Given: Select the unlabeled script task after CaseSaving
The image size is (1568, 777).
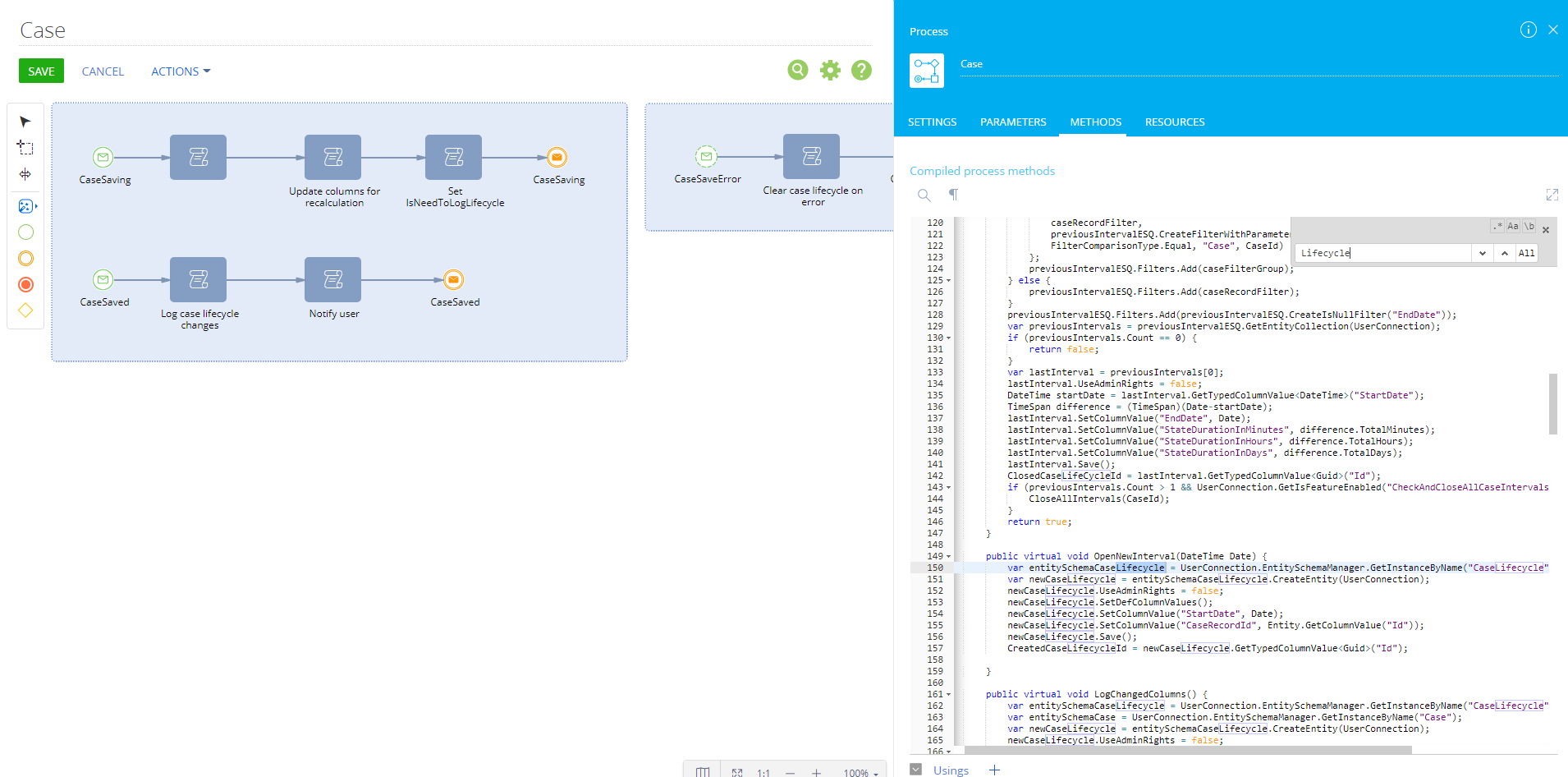Looking at the screenshot, I should point(198,157).
